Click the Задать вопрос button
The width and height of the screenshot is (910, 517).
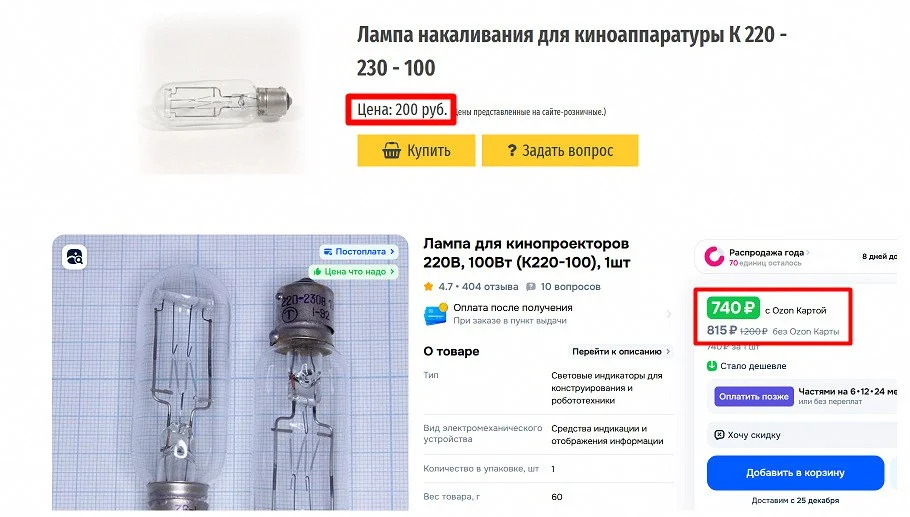coord(560,151)
